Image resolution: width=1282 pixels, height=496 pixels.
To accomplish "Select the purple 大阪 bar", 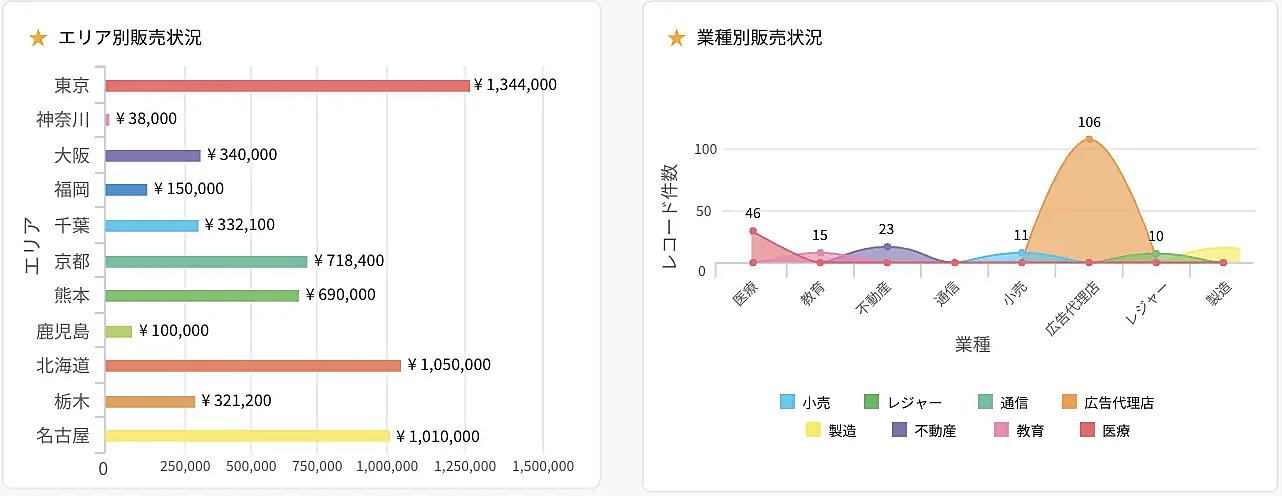I will 153,156.
